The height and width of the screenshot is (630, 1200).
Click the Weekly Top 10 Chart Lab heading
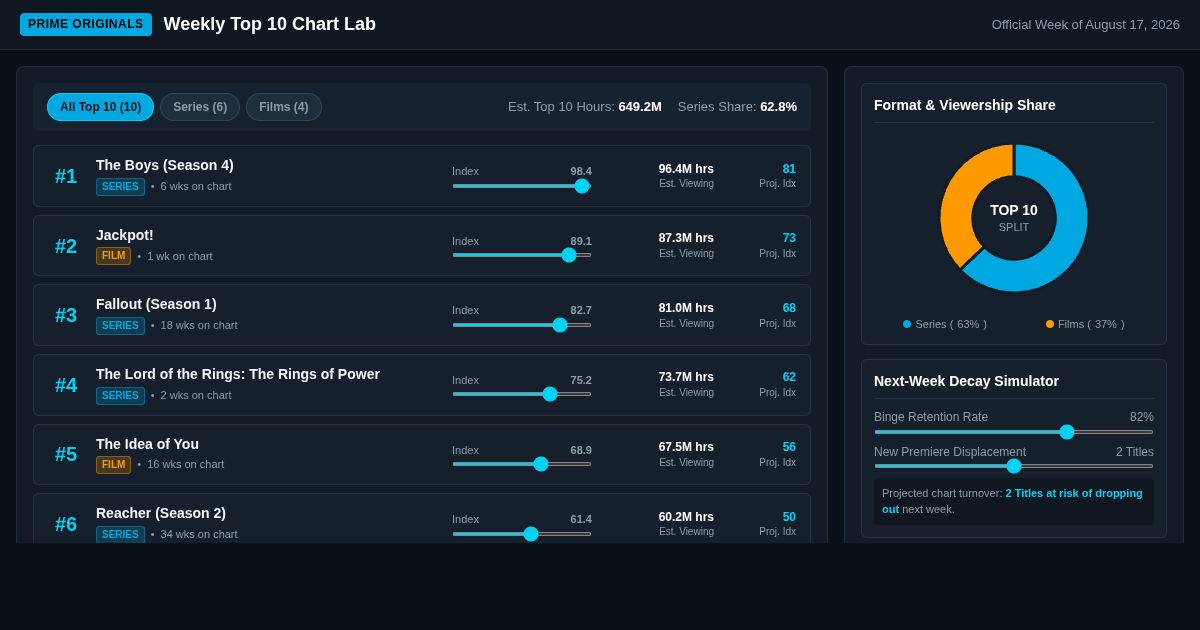270,24
